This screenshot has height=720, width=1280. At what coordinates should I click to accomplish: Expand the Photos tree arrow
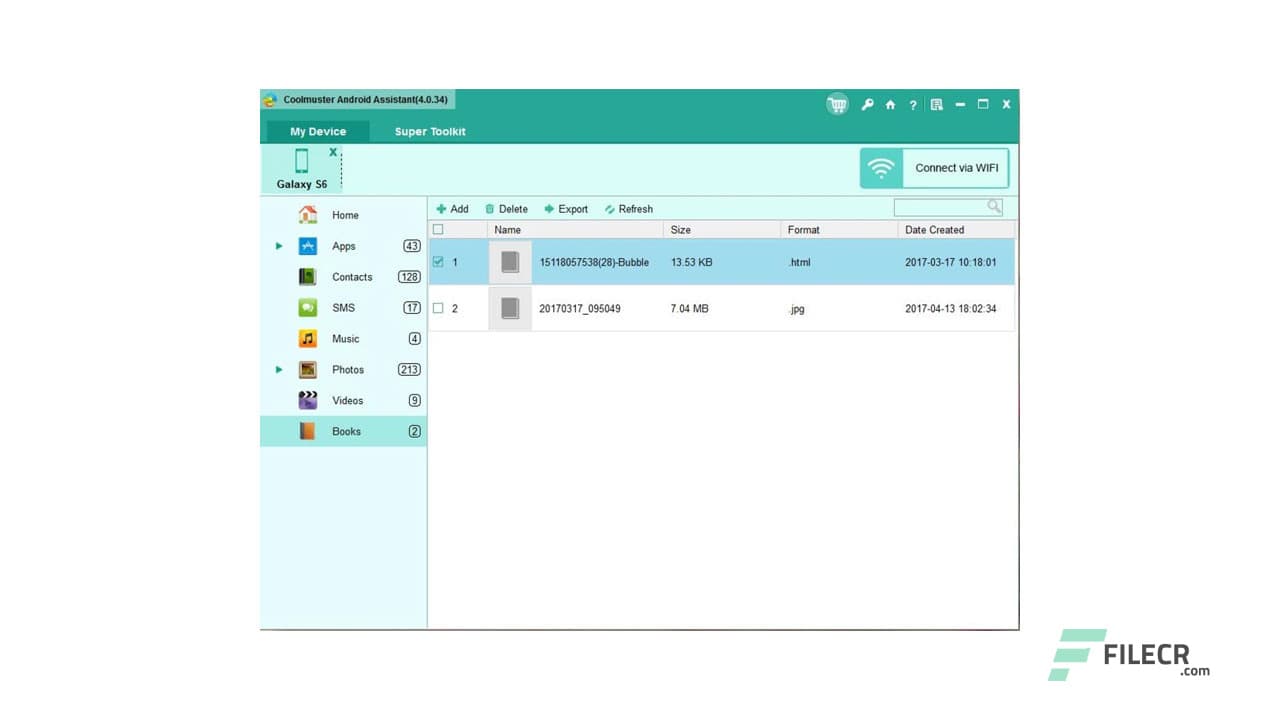[280, 369]
